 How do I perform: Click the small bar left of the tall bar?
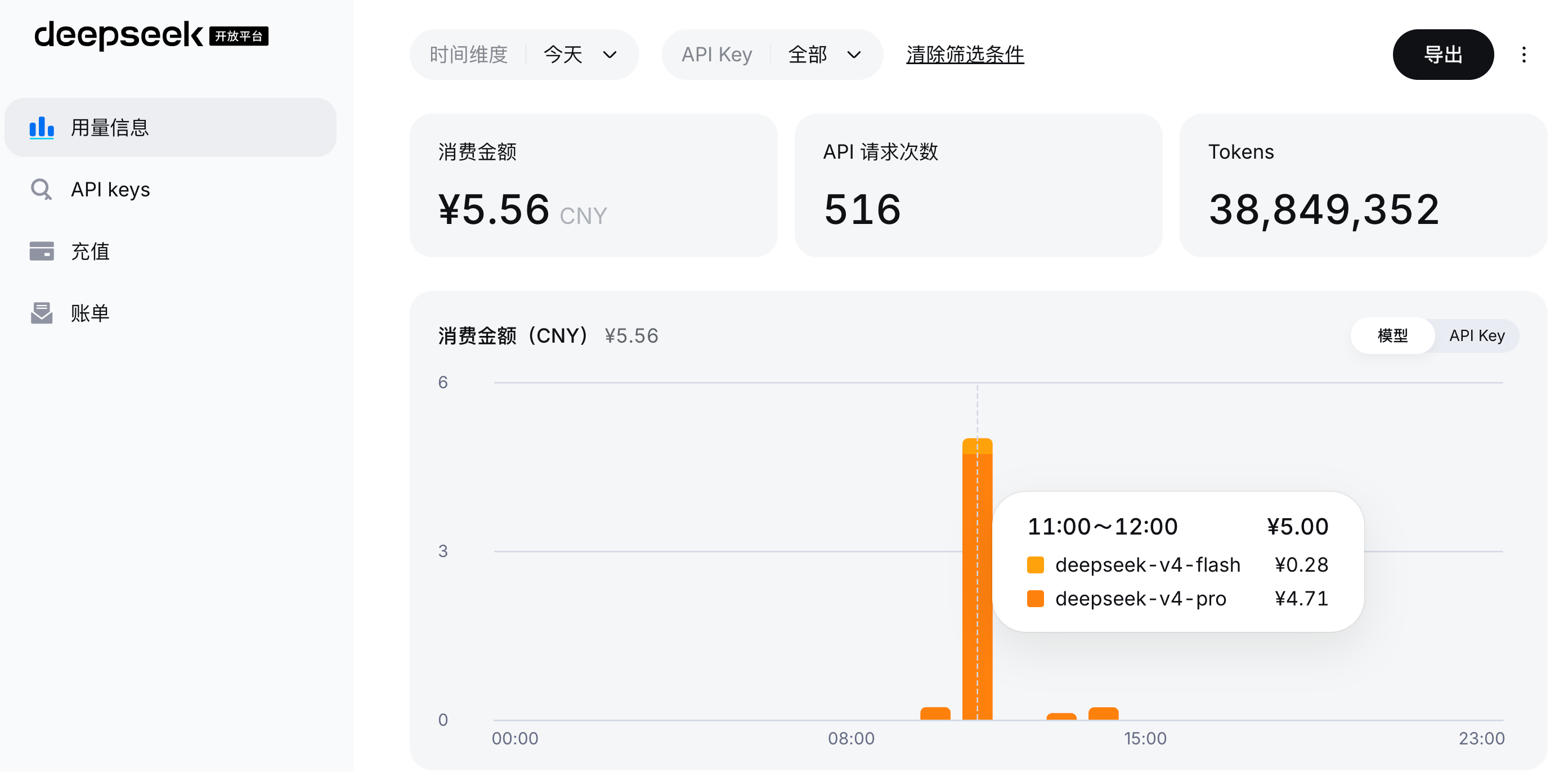935,713
